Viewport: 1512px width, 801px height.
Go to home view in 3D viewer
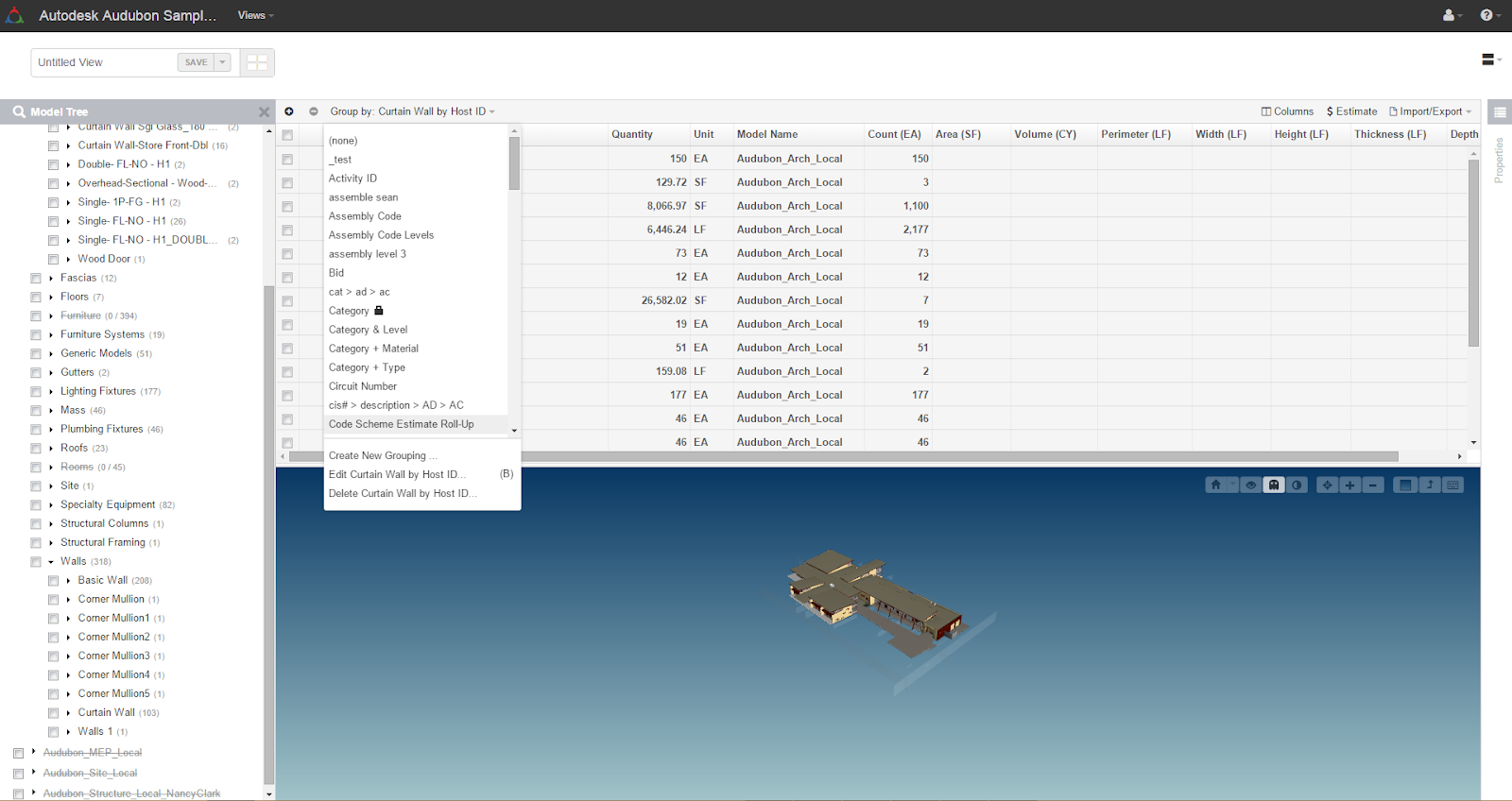pos(1216,485)
